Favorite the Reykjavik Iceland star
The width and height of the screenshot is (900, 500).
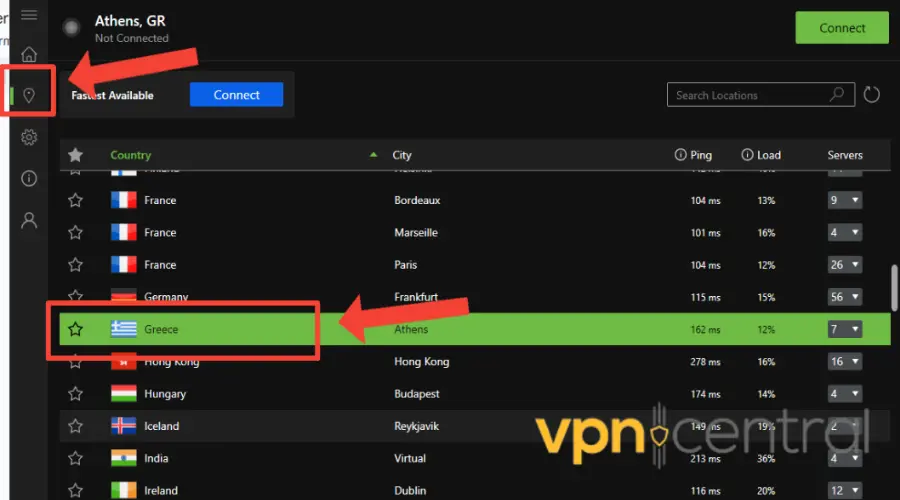(75, 426)
